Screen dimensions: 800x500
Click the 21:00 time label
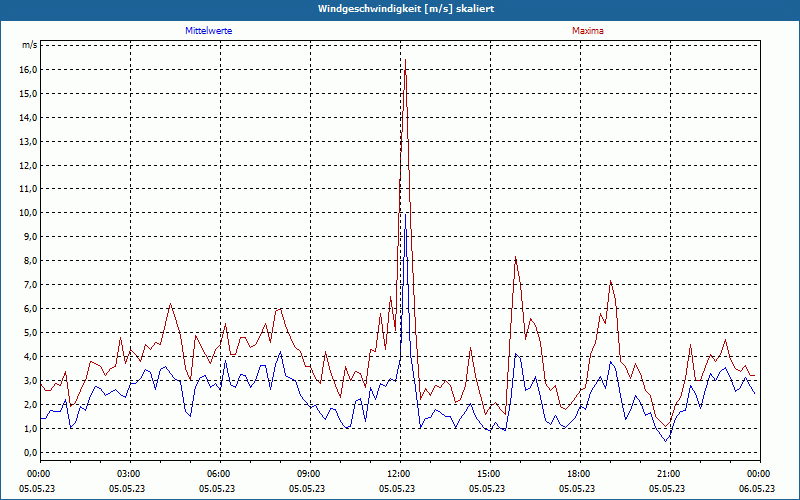click(670, 474)
